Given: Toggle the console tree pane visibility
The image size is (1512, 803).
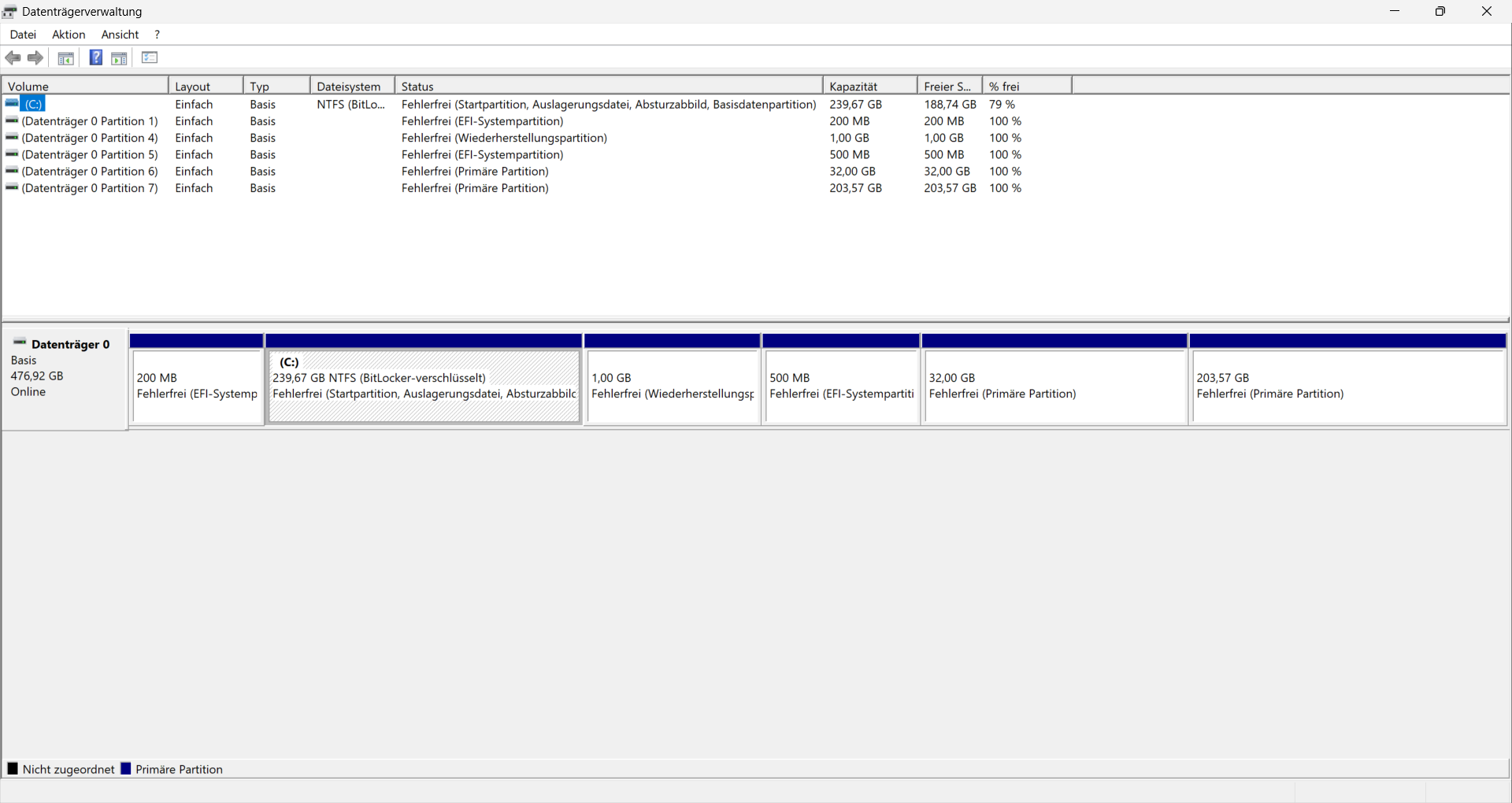Looking at the screenshot, I should 65,57.
